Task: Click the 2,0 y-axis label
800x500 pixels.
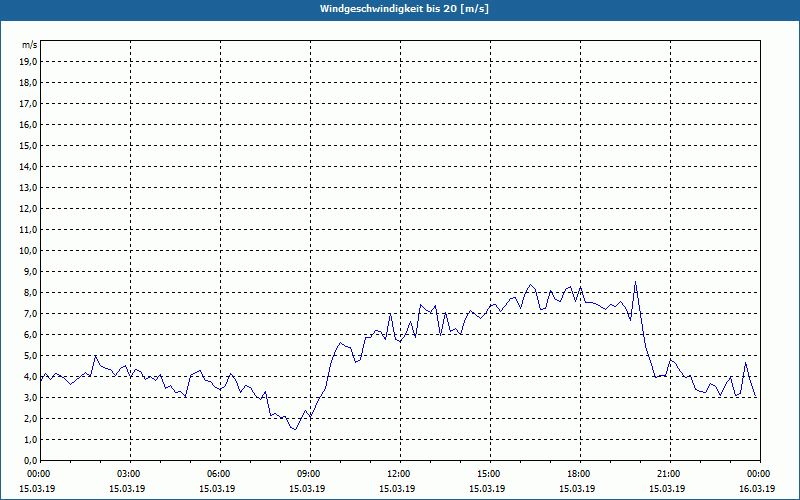Action: [30, 419]
